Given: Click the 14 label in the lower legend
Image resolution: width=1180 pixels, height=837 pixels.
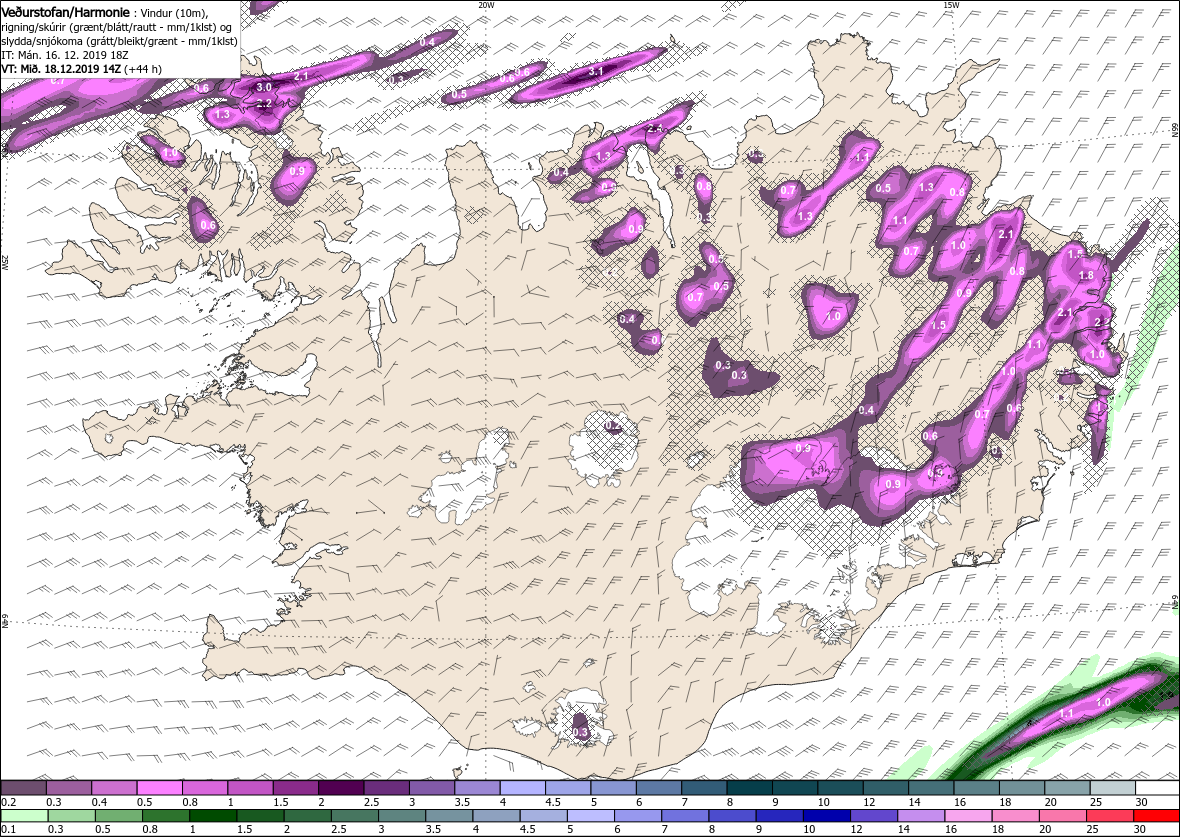Looking at the screenshot, I should coord(903,829).
